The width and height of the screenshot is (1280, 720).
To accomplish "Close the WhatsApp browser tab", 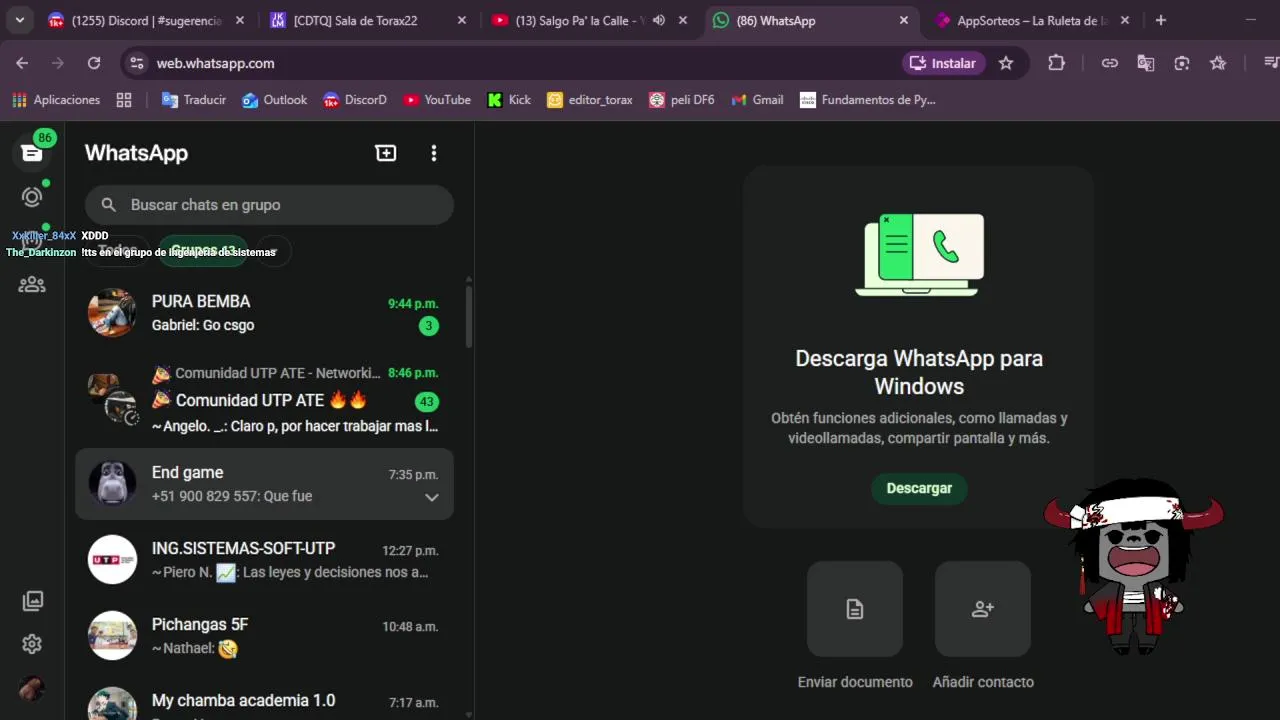I will coord(904,20).
